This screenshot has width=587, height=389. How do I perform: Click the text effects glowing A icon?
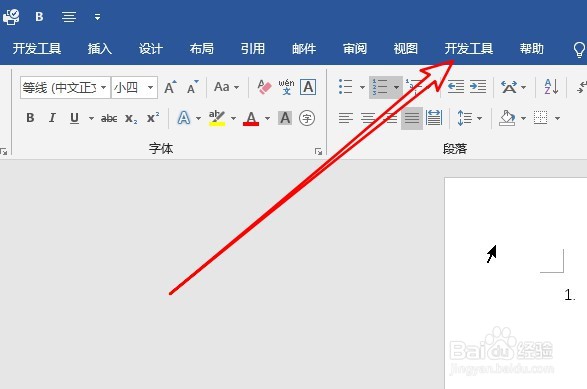(183, 118)
